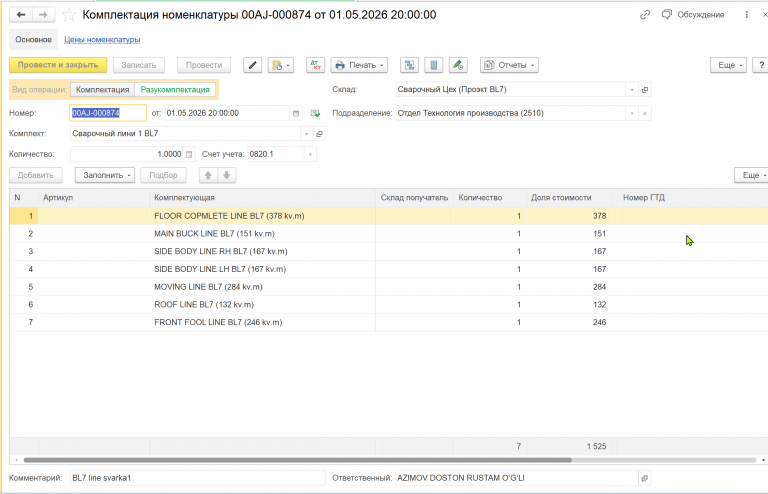This screenshot has width=768, height=494.
Task: Click the Подбор button
Action: coord(163,175)
